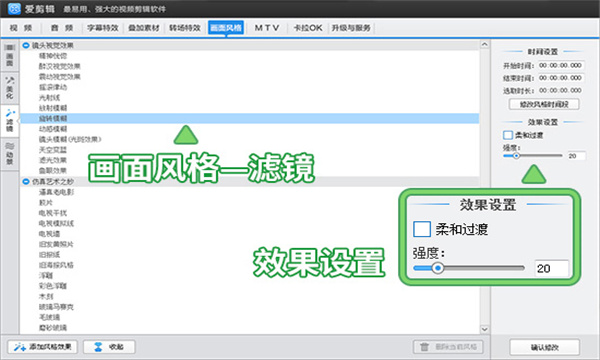The height and width of the screenshot is (360, 600).
Task: Click the 强度 slider below 柔和过渡 in the original panel
Action: click(533, 156)
